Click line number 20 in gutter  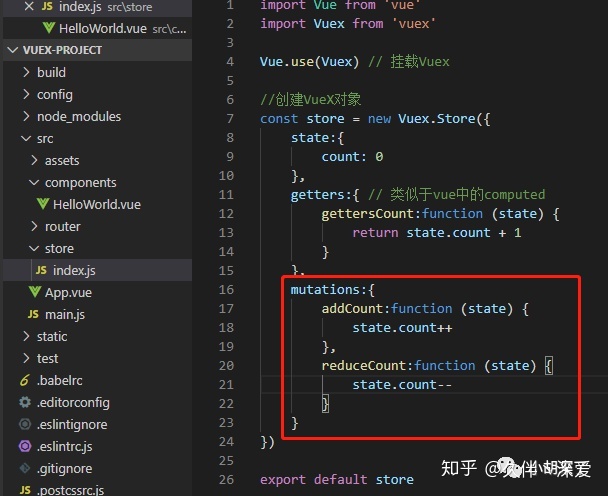tap(226, 365)
